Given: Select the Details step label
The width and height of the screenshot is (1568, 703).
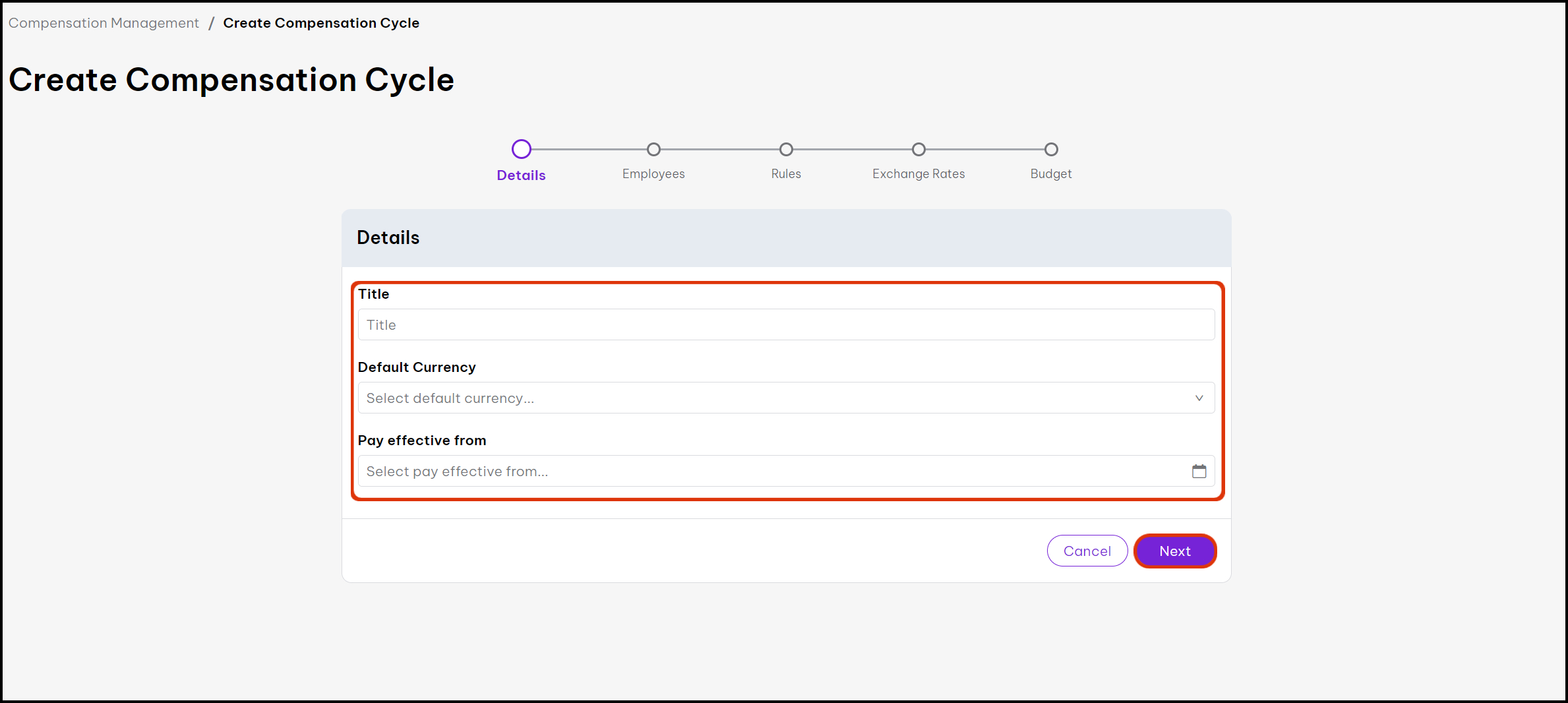Looking at the screenshot, I should point(521,175).
